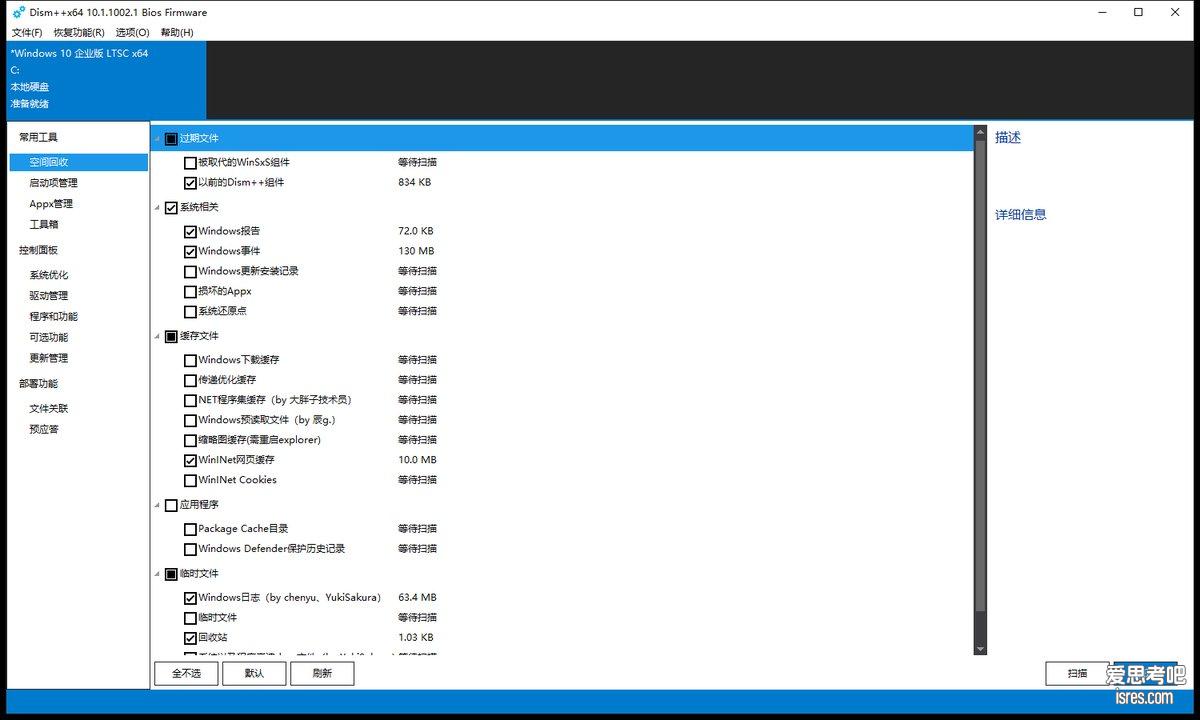
Task: Open the 文件(F) menu
Action: tap(27, 32)
